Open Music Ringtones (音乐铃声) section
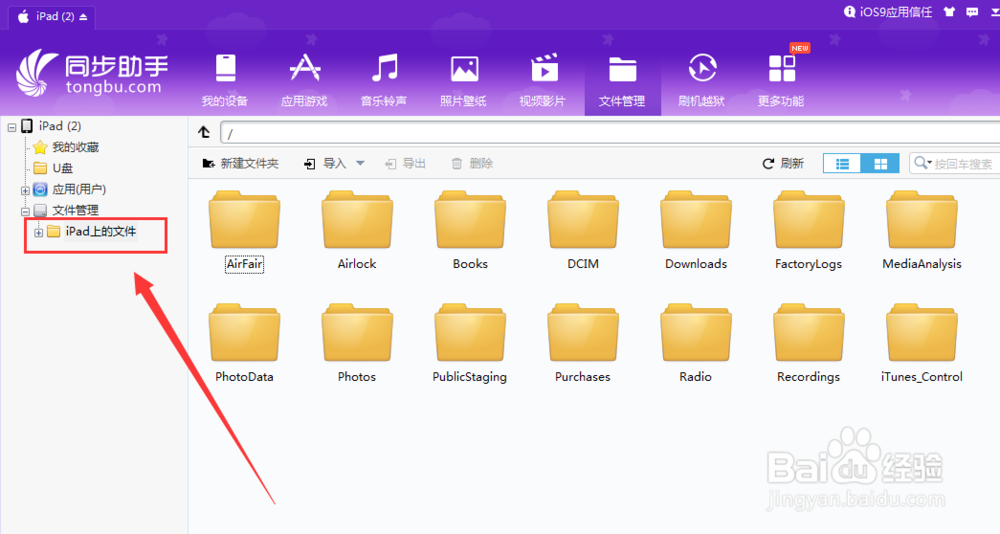The image size is (1000, 534). (384, 80)
